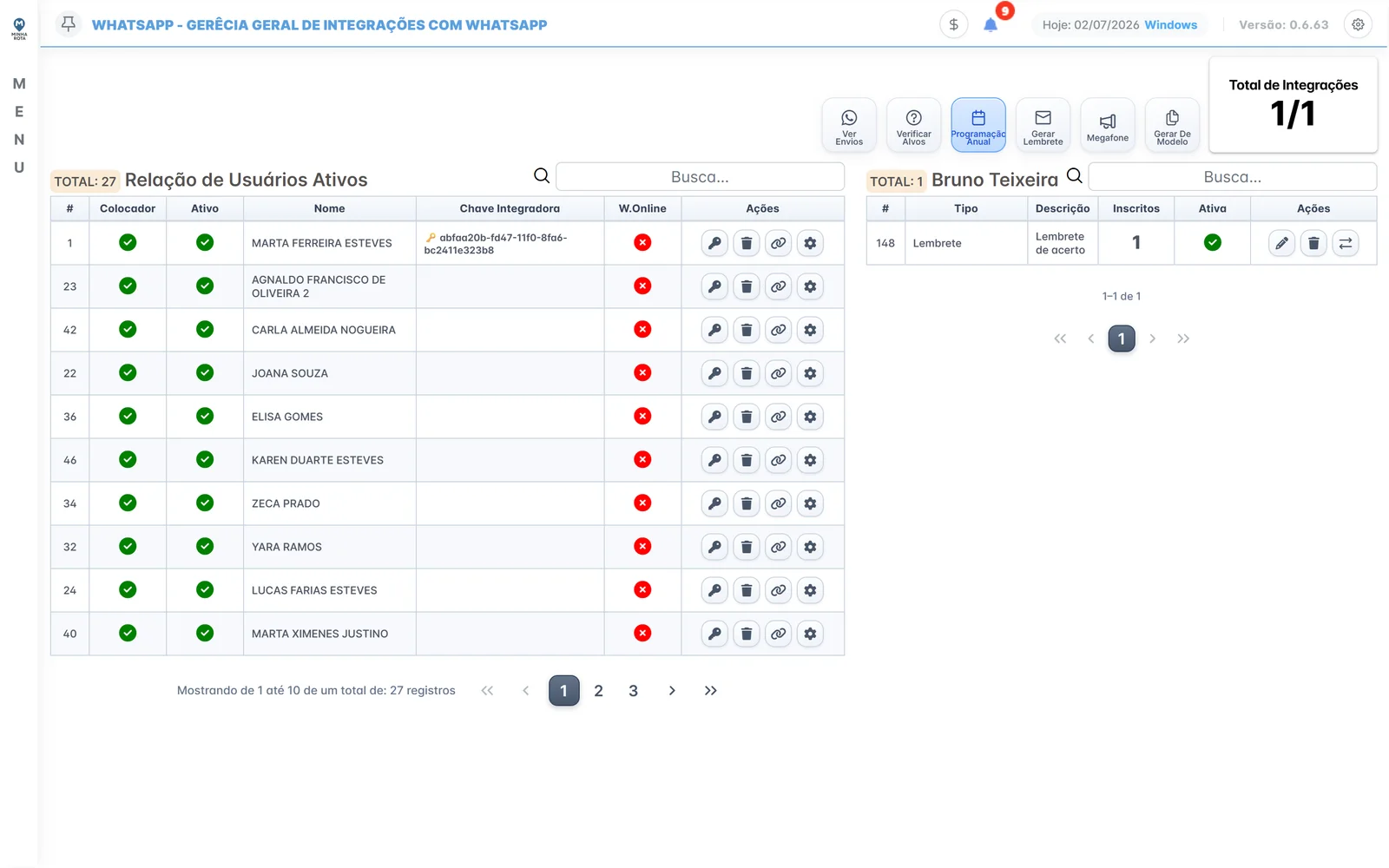
Task: Jump to first users page
Action: click(487, 691)
